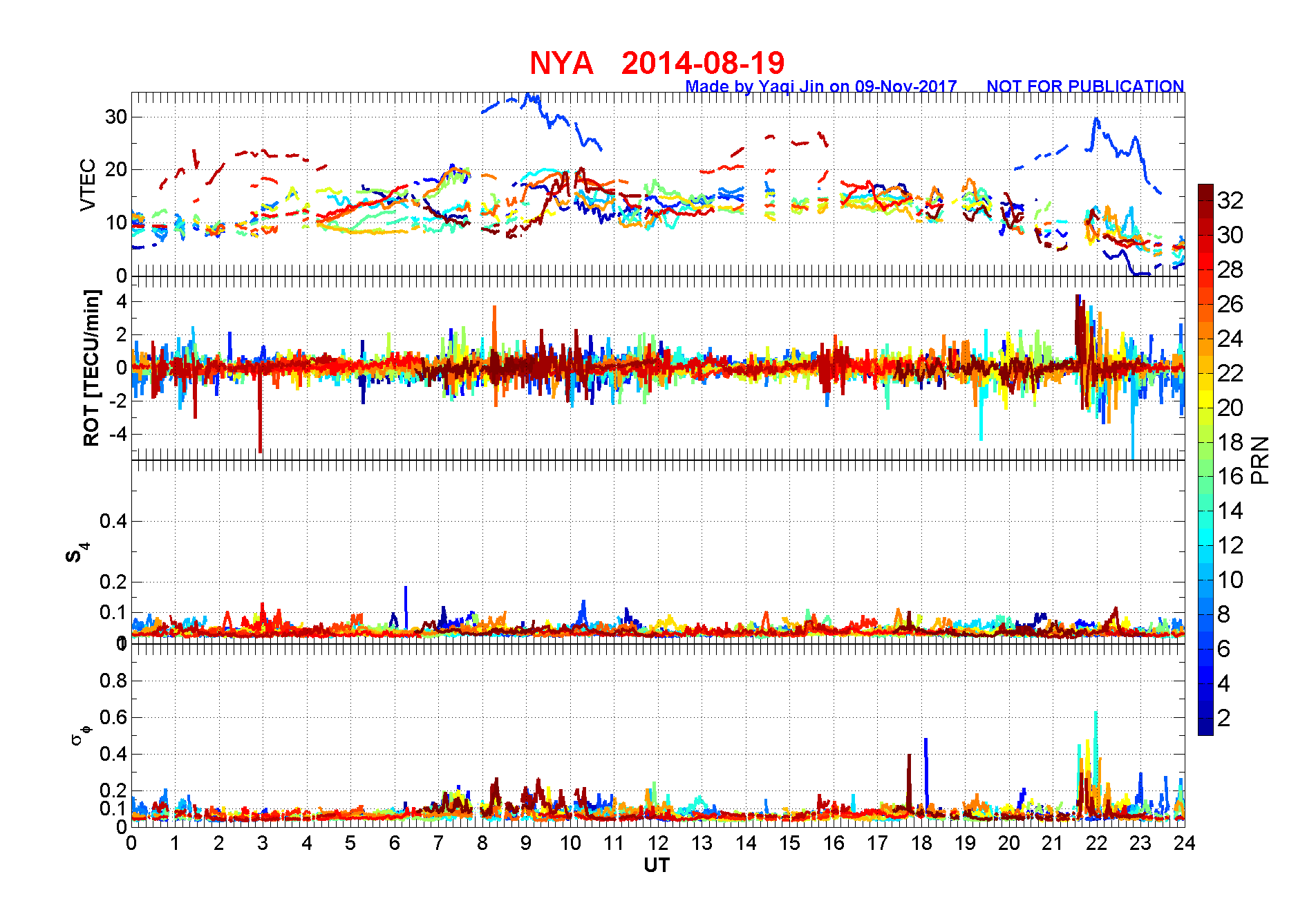Image resolution: width=1316 pixels, height=919 pixels.
Task: Click the UT axis tick label 6
Action: coord(395,844)
